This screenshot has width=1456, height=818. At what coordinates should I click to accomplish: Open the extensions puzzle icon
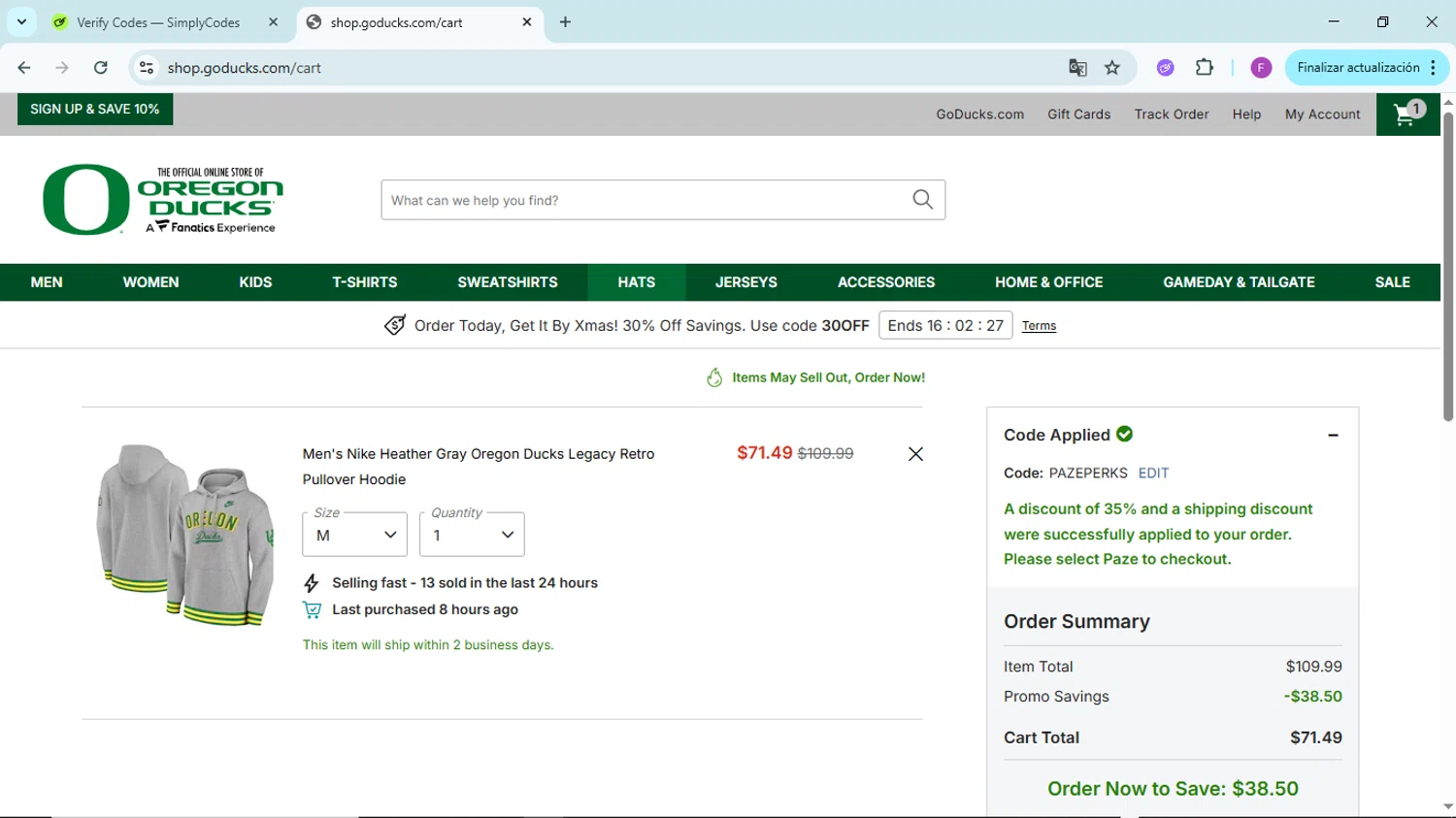tap(1205, 68)
